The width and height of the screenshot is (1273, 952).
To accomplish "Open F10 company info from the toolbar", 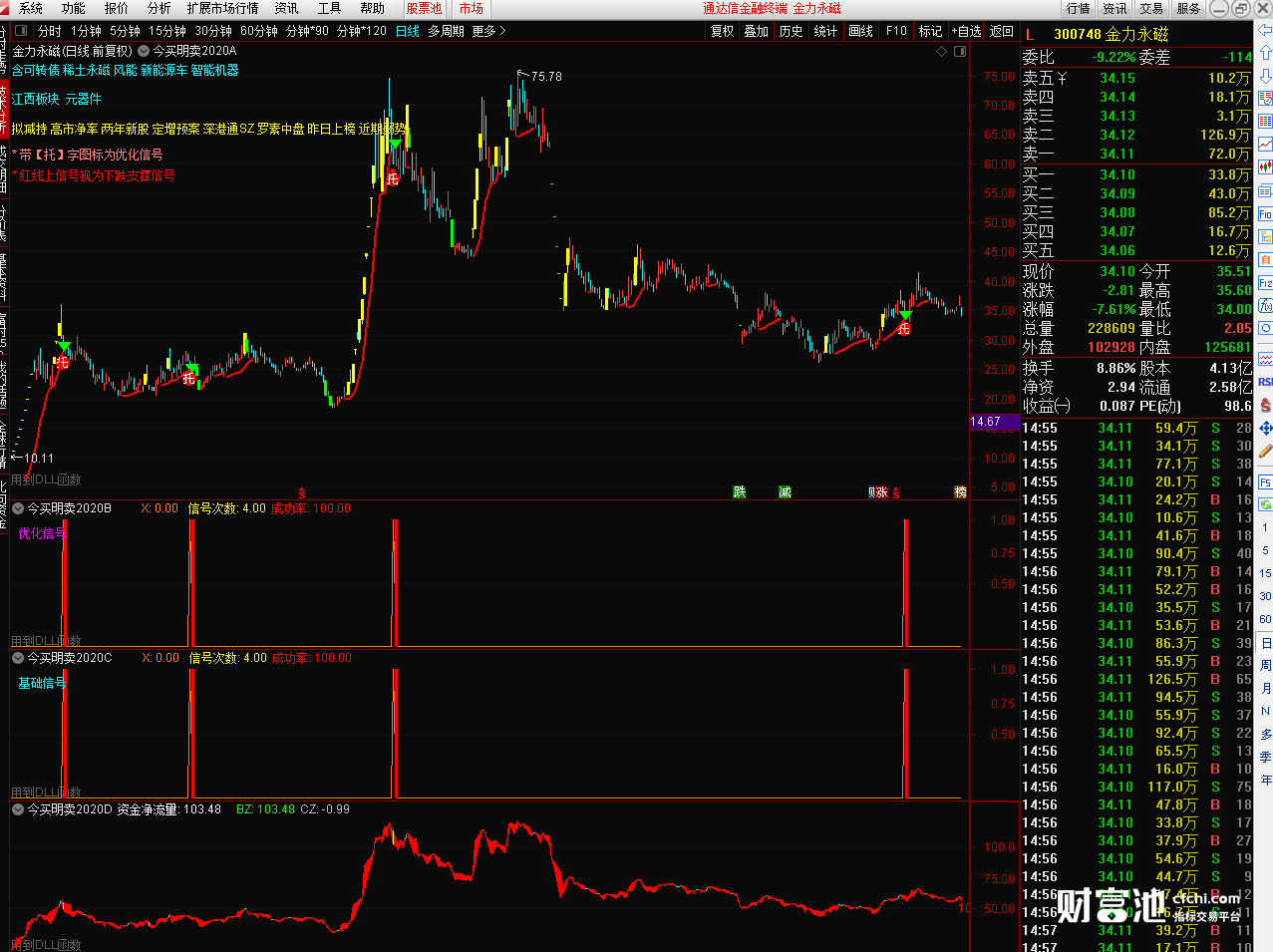I will coord(896,31).
